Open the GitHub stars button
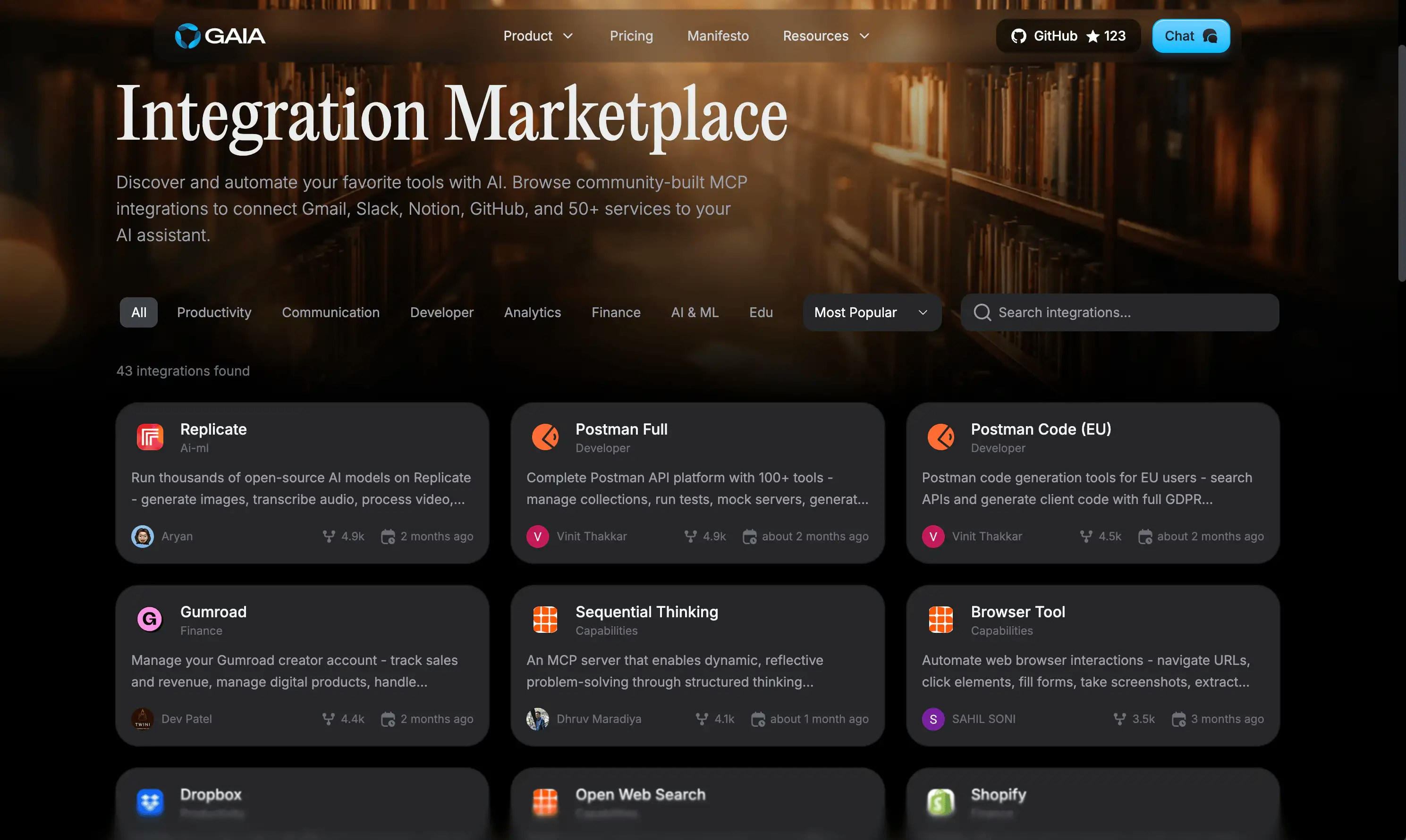This screenshot has width=1406, height=840. 1068,36
